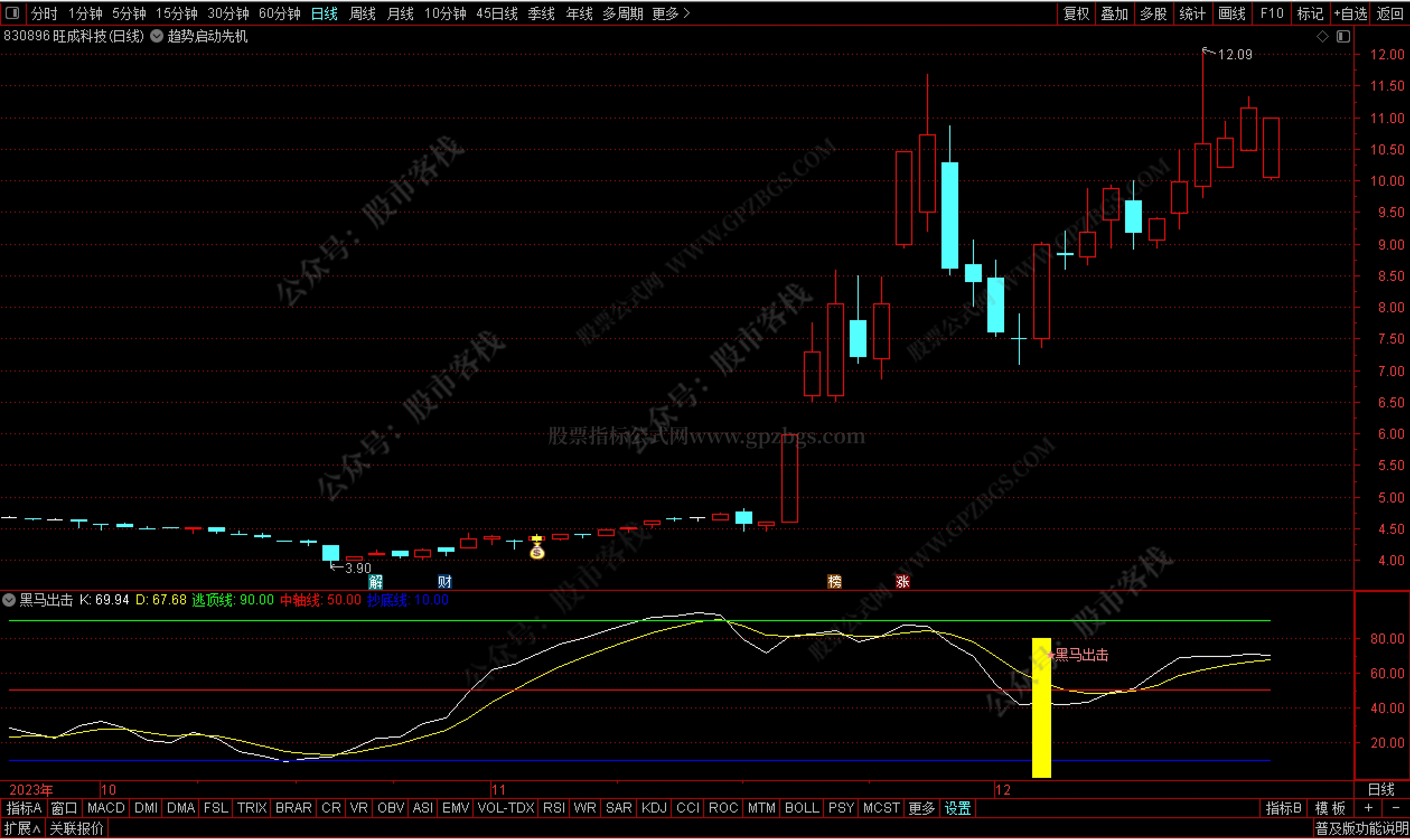Switch to 30分钟 timeframe

click(228, 13)
